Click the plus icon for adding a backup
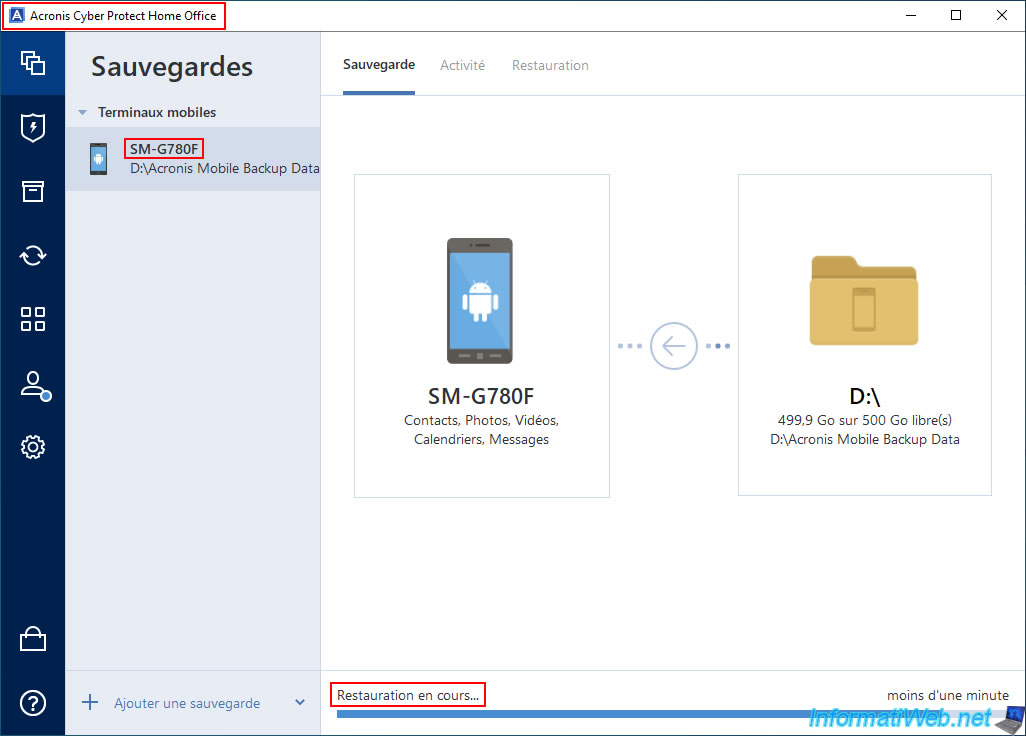 pos(90,703)
